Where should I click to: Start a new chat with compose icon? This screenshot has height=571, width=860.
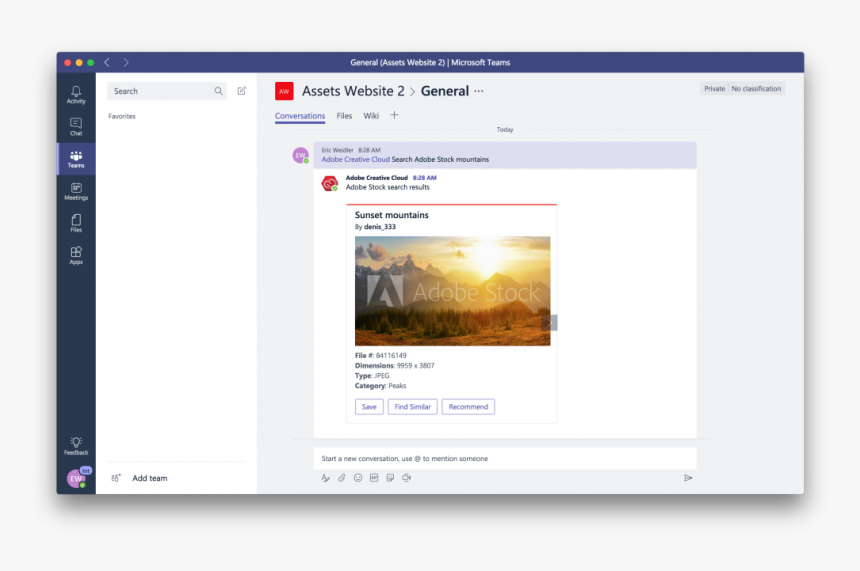(241, 91)
